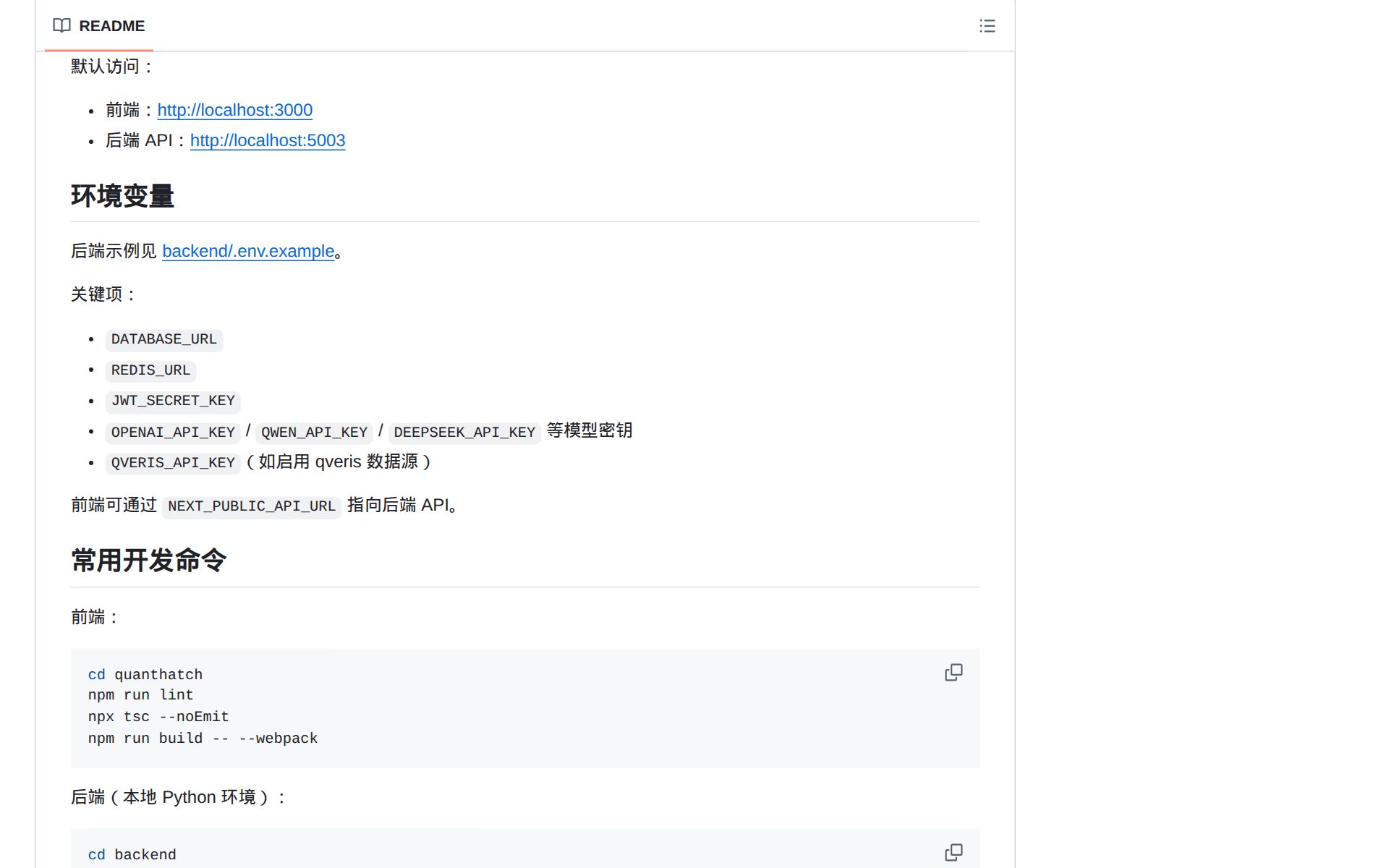Click the DATABASE_URL code label
1389x868 pixels.
tap(164, 339)
